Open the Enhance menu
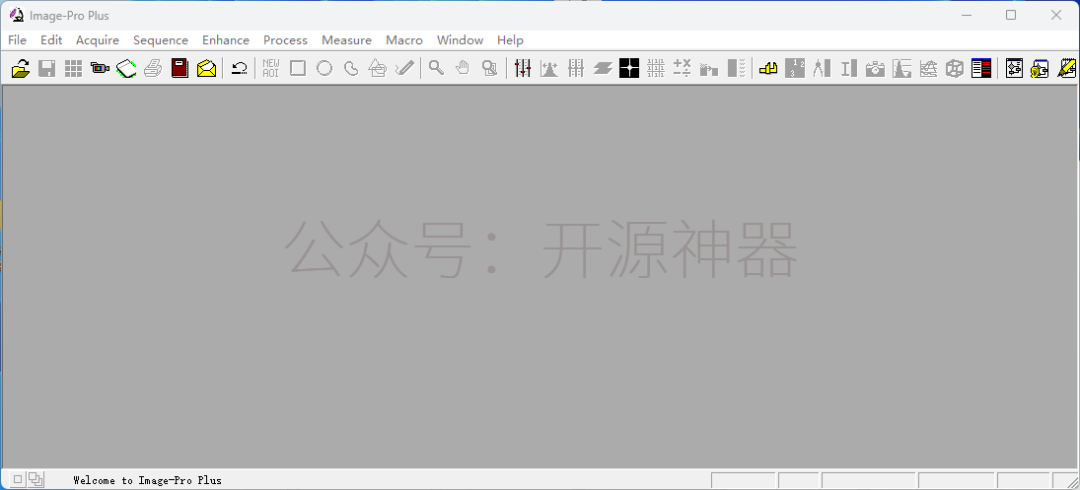This screenshot has width=1080, height=490. tap(226, 40)
